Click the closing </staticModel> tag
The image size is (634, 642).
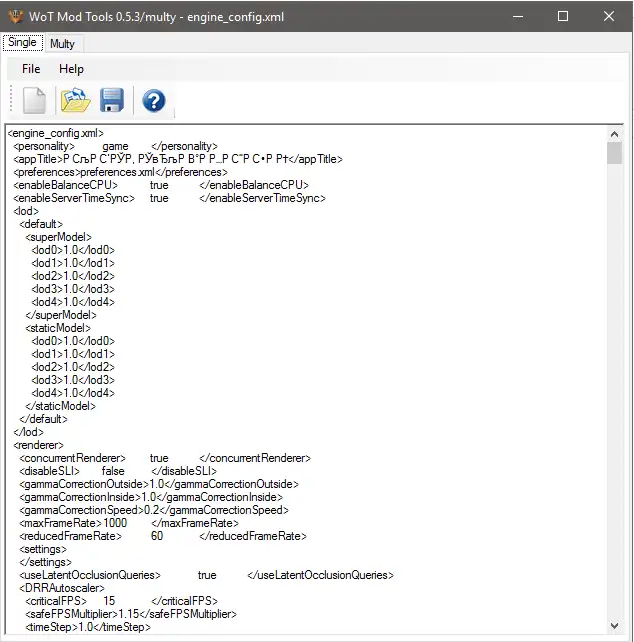click(61, 406)
